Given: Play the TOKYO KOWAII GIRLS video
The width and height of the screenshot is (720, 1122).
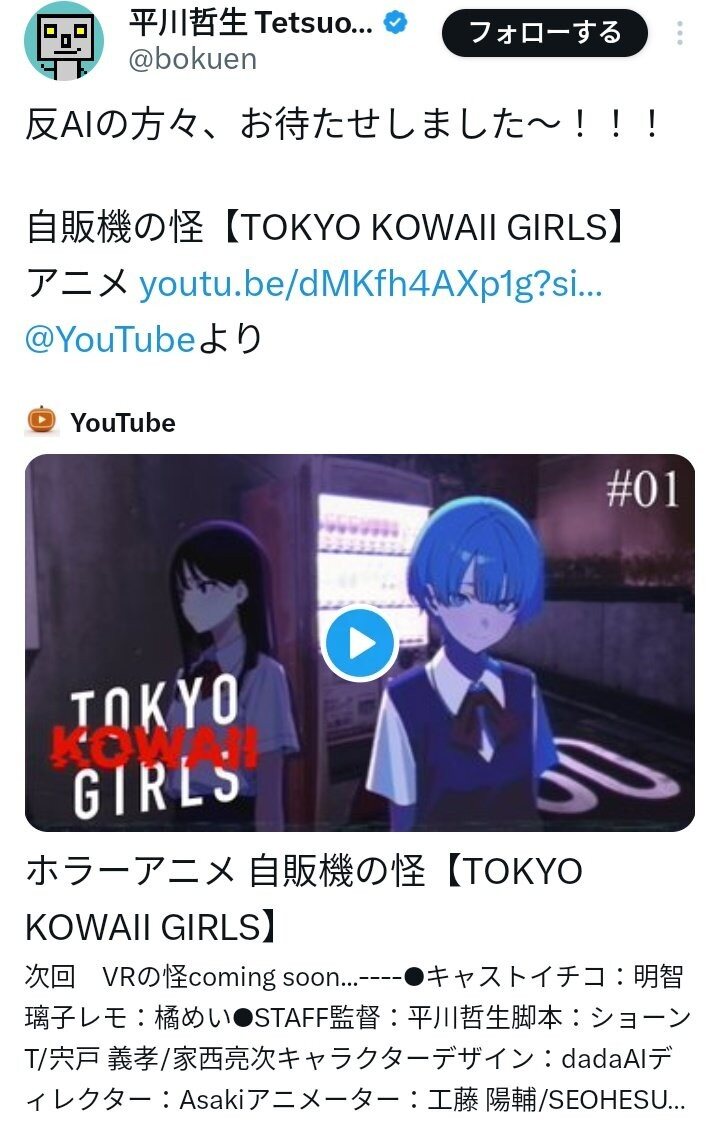Looking at the screenshot, I should 359,643.
